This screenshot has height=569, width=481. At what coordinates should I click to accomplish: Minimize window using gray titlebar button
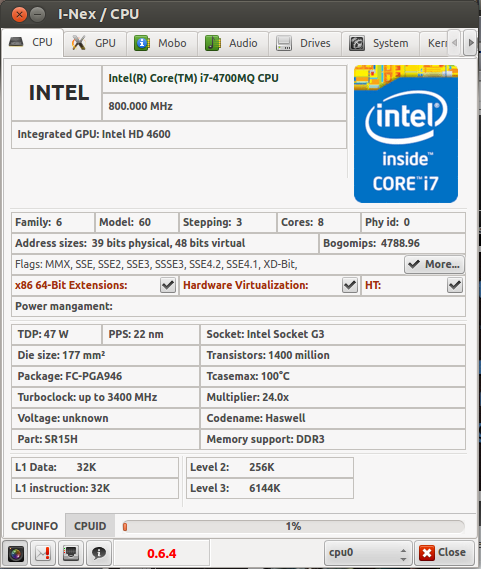tap(37, 15)
